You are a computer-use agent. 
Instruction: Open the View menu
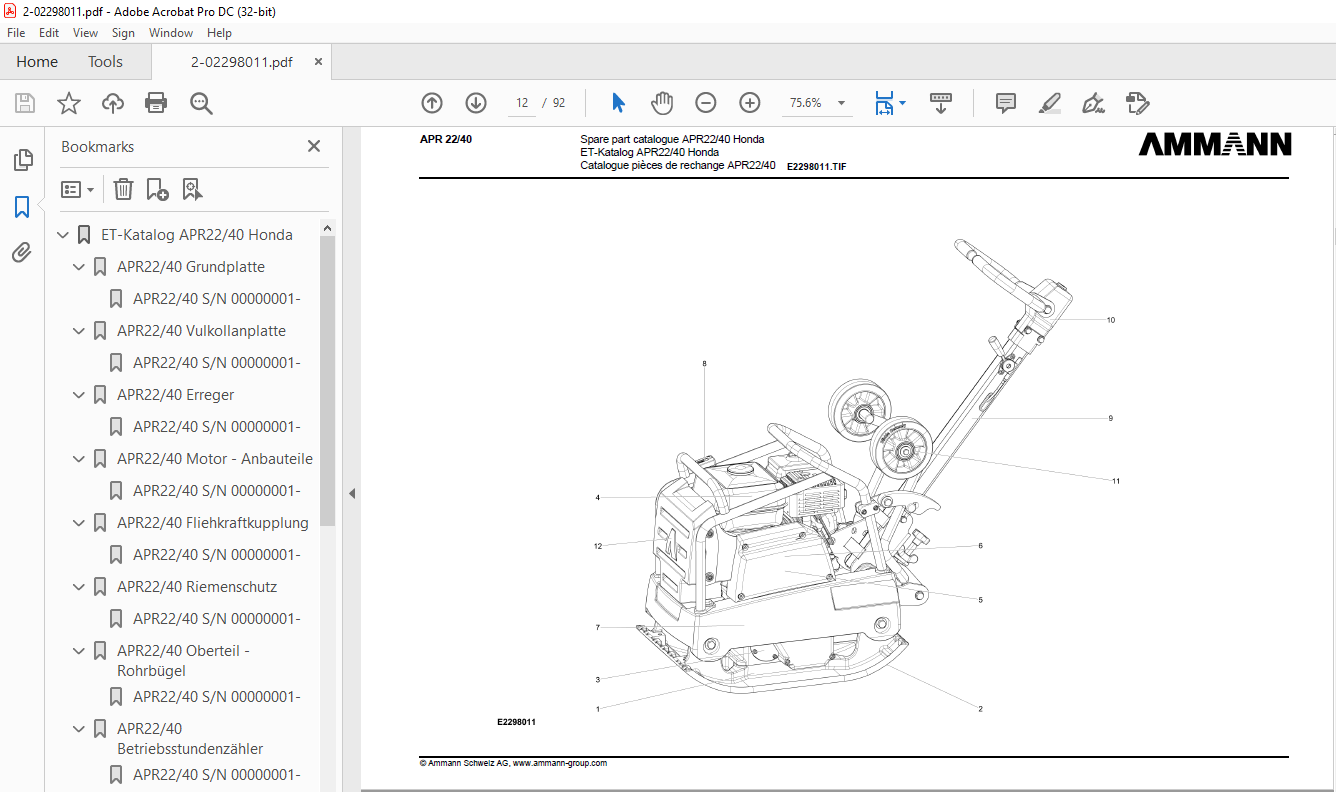pos(86,33)
